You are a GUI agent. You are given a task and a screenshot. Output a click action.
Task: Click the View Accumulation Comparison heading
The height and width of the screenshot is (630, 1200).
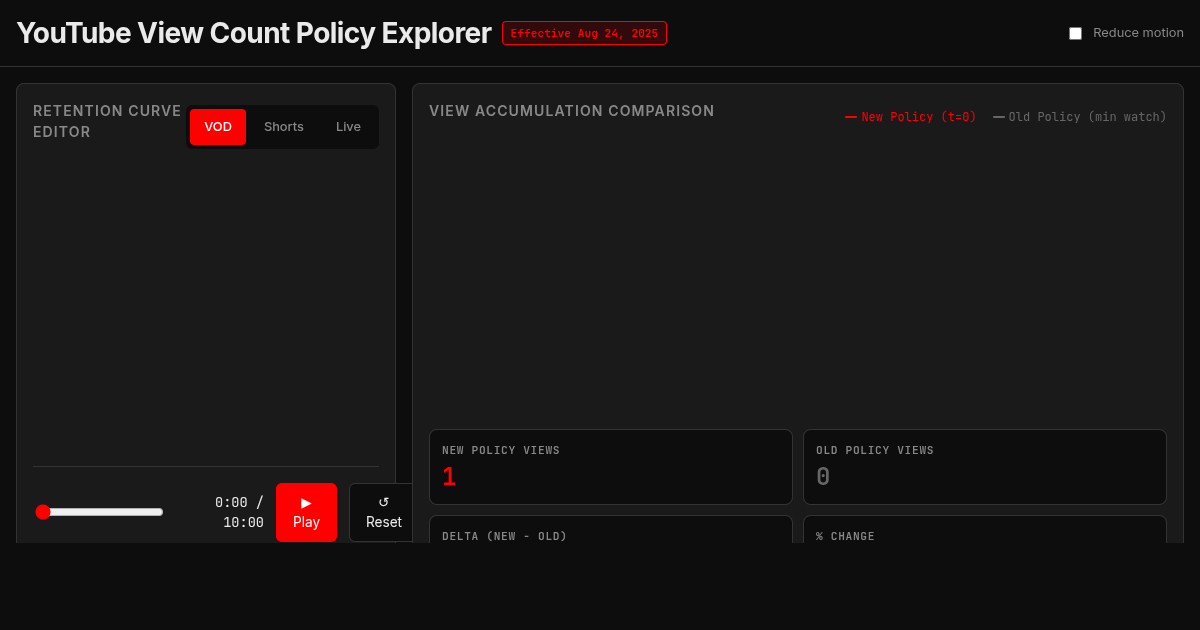click(572, 111)
